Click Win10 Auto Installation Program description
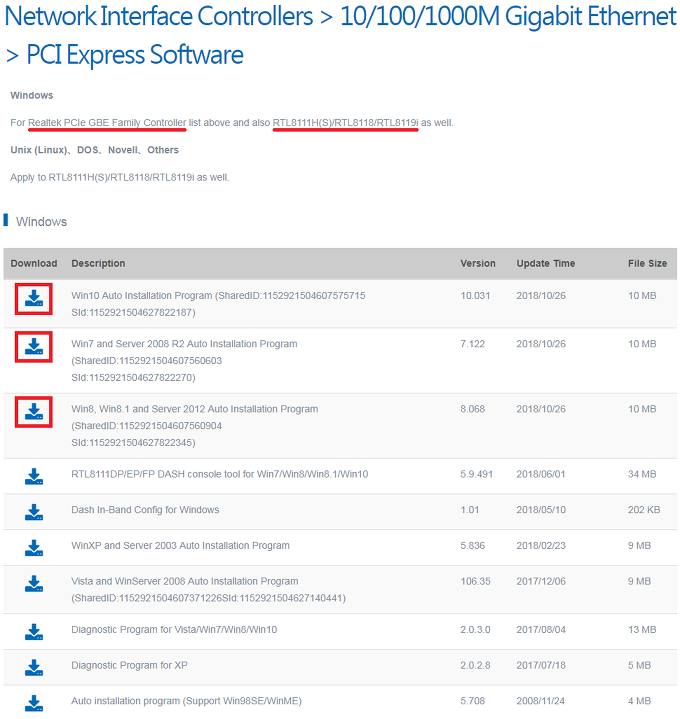Viewport: 680px width, 719px height. (x=218, y=304)
